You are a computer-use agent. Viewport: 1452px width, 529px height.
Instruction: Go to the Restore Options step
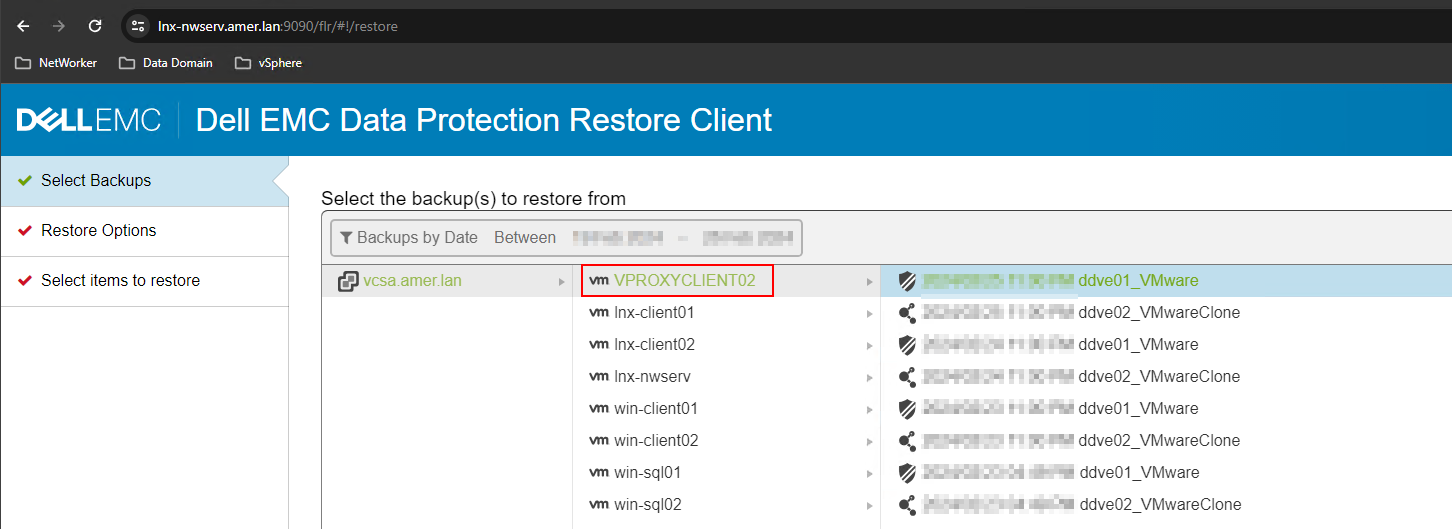[x=99, y=231]
